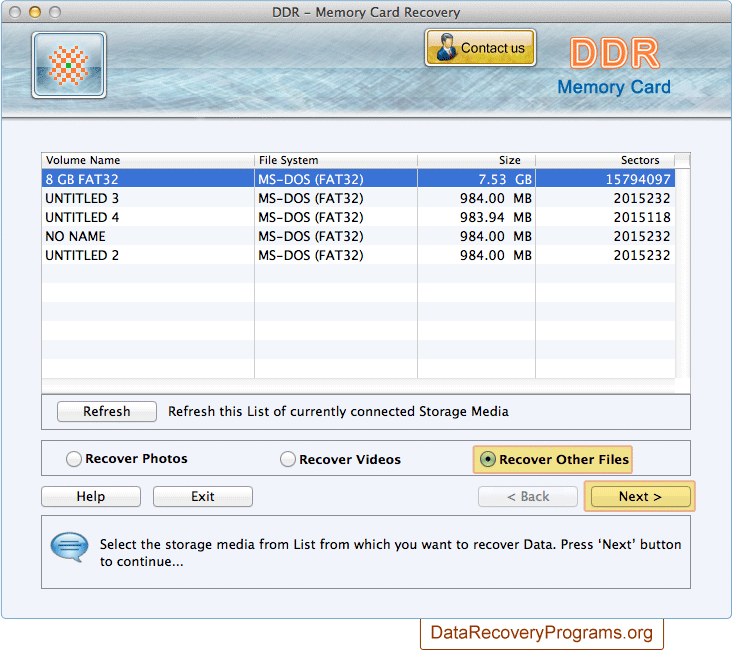Click the 2015118 sectors value
The height and width of the screenshot is (650, 732).
pyautogui.click(x=642, y=217)
